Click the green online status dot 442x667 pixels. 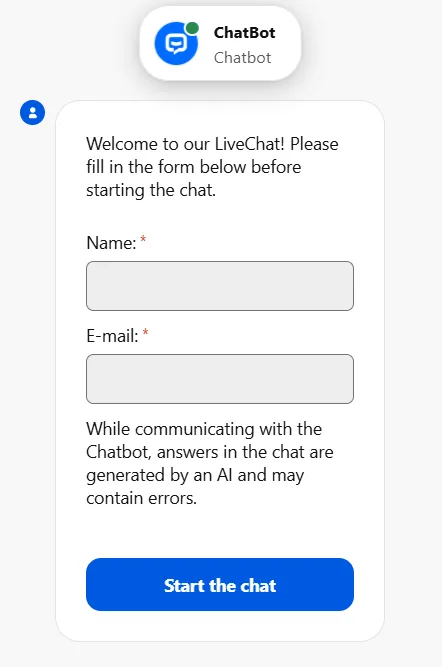click(192, 28)
